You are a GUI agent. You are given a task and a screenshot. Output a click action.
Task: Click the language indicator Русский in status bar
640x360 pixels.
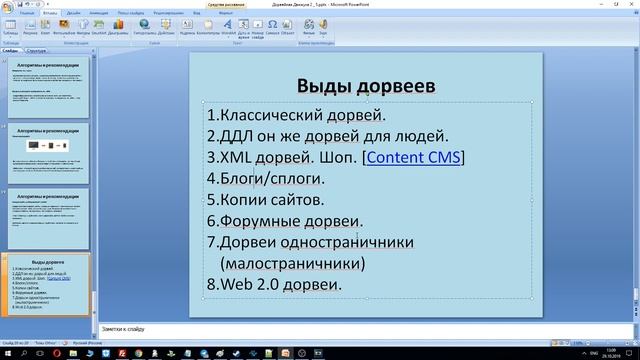87,343
